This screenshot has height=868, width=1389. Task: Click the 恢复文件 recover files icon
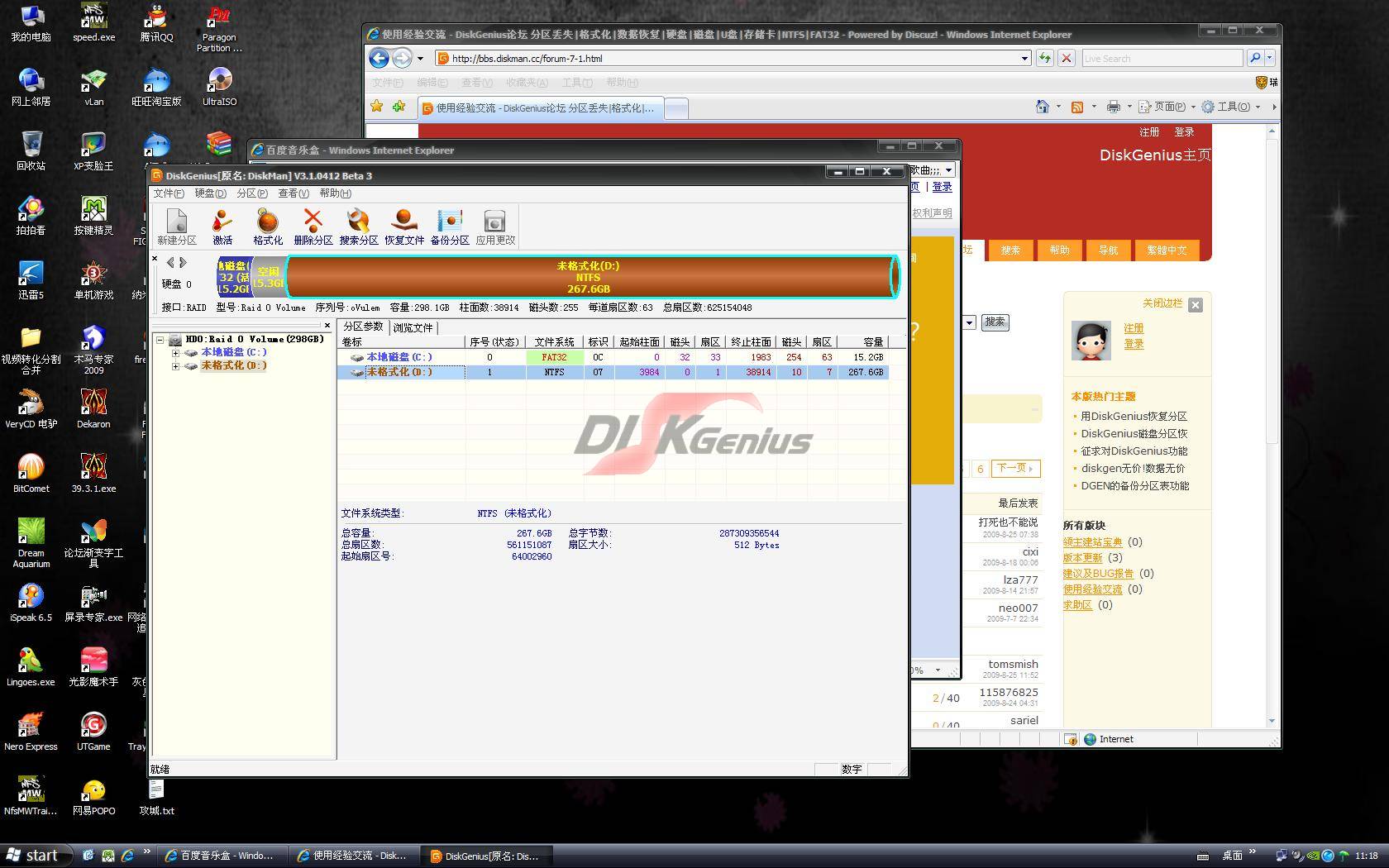click(x=404, y=227)
